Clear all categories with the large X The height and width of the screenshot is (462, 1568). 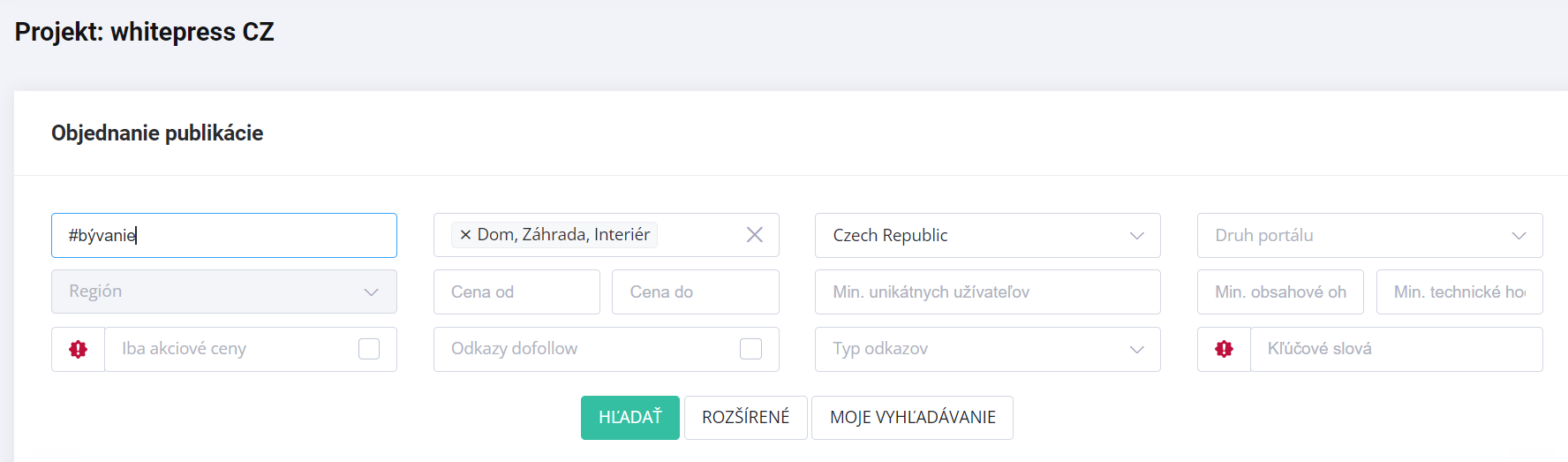(x=755, y=235)
